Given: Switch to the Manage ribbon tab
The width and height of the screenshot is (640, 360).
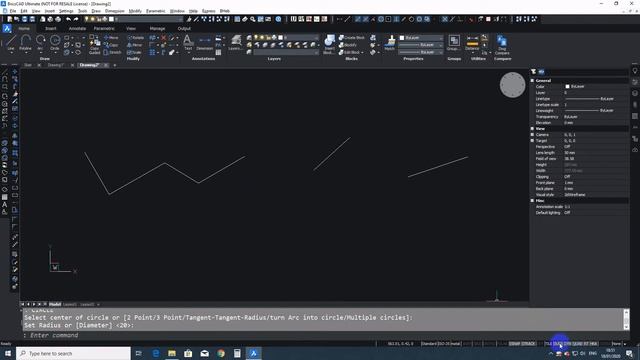Looking at the screenshot, I should [157, 29].
